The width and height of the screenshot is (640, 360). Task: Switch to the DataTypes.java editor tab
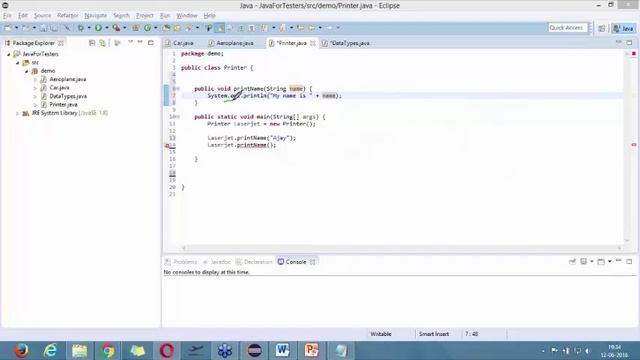[350, 43]
